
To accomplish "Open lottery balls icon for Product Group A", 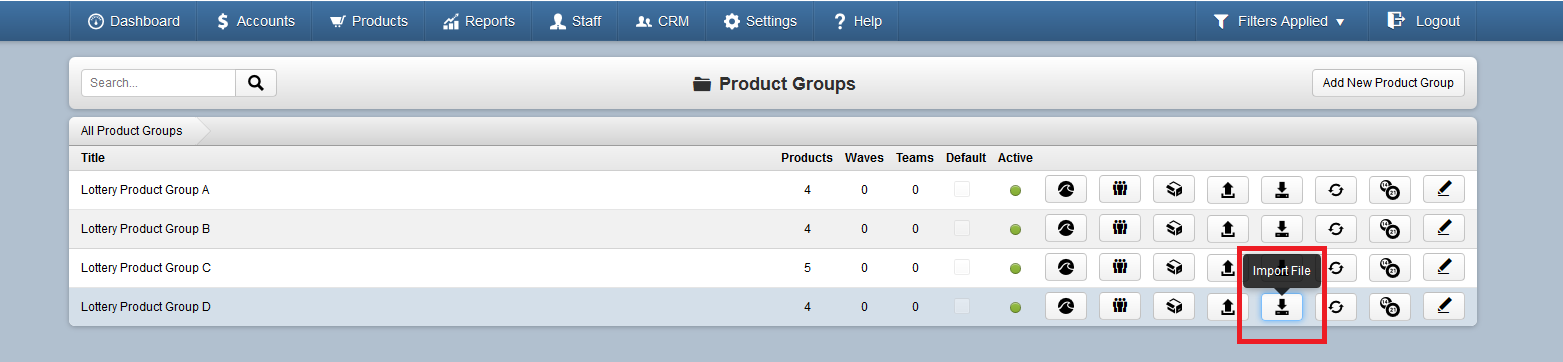I will (1390, 189).
